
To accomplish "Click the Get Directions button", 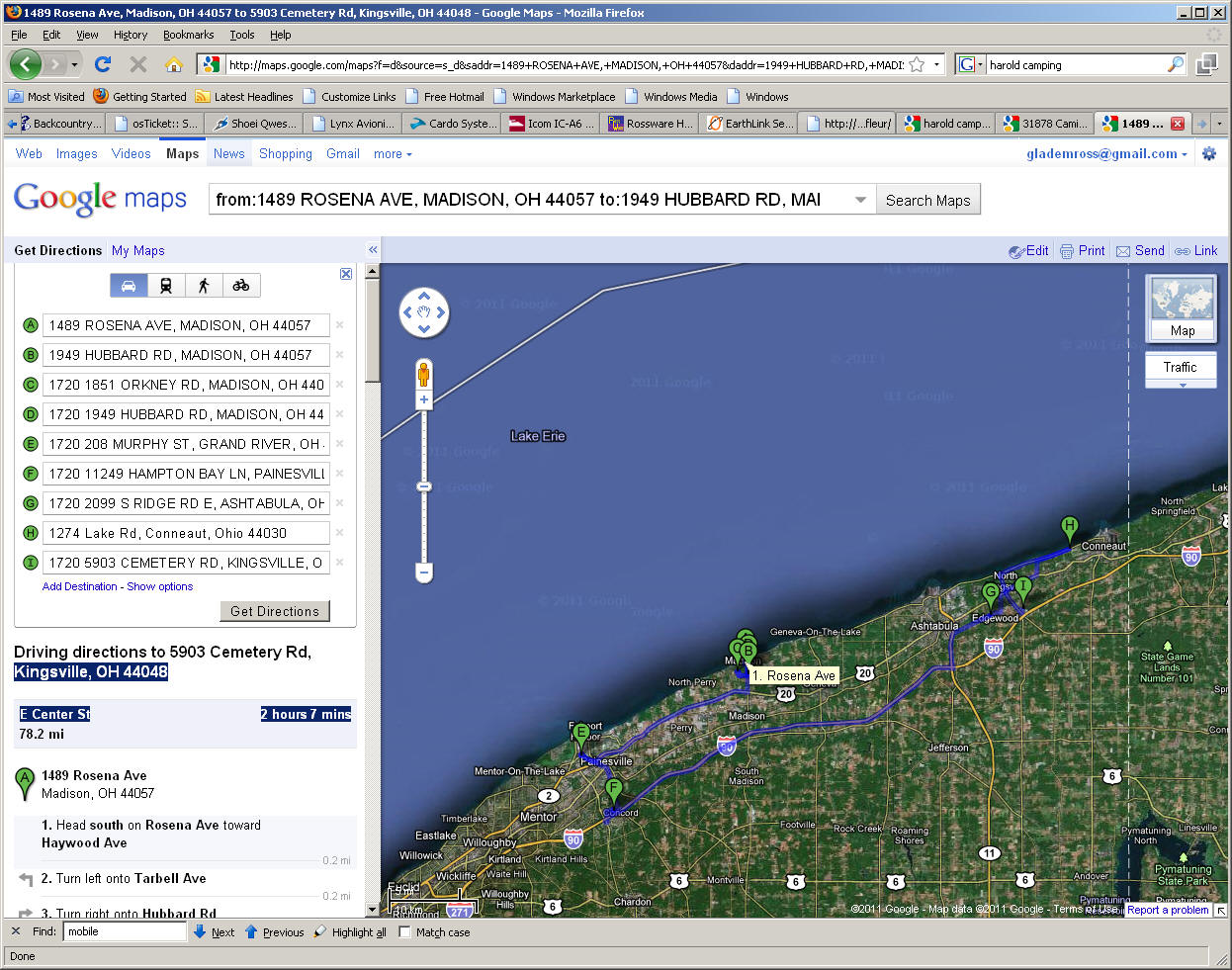I will click(x=274, y=611).
